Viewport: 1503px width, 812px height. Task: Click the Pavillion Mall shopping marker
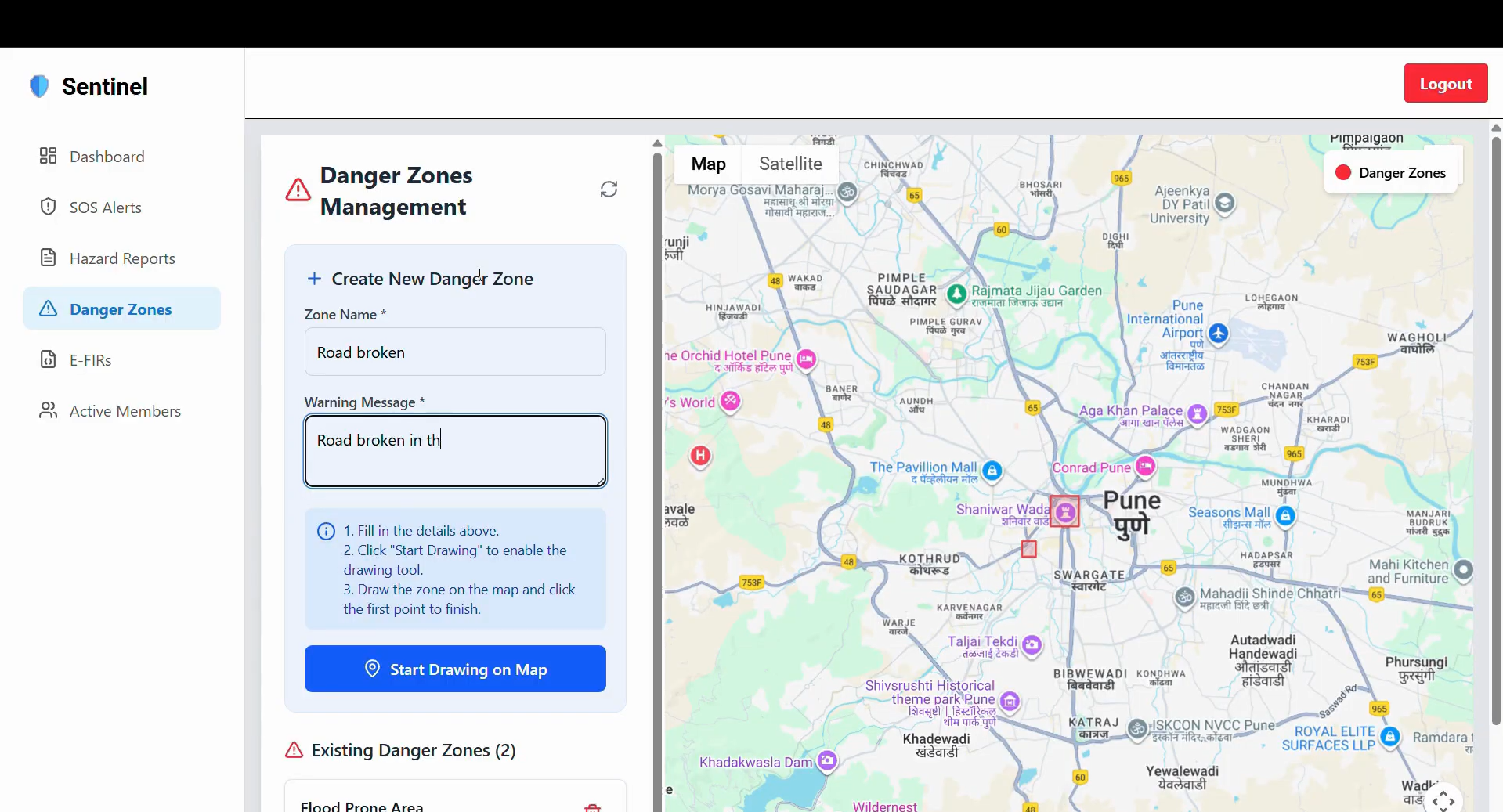click(x=992, y=470)
